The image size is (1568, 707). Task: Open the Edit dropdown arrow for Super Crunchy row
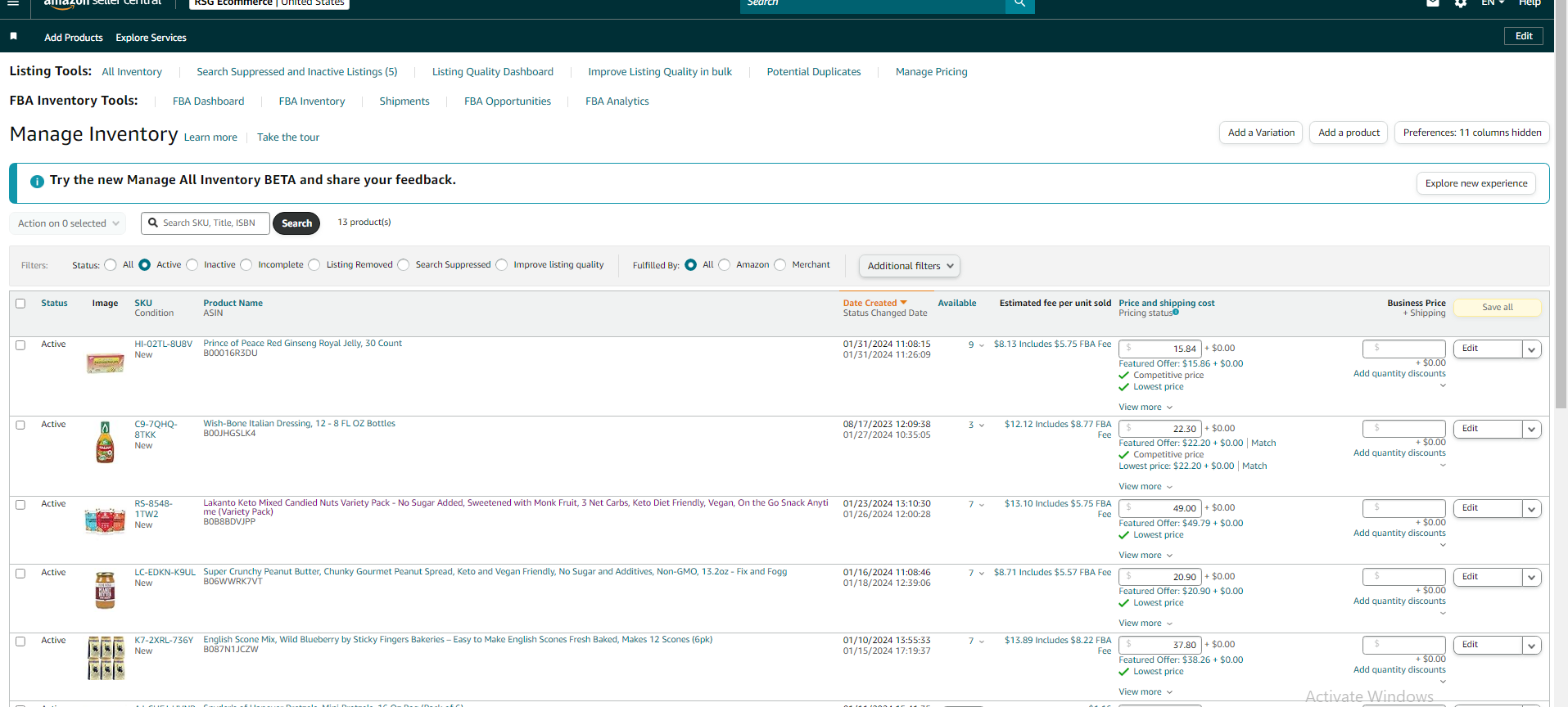[x=1531, y=578]
